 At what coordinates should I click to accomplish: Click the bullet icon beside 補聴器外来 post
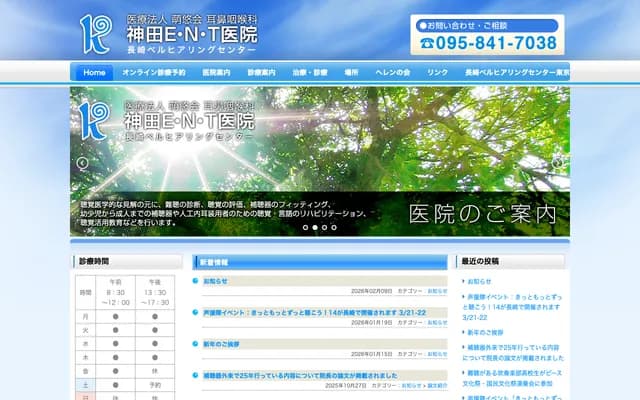[x=196, y=375]
